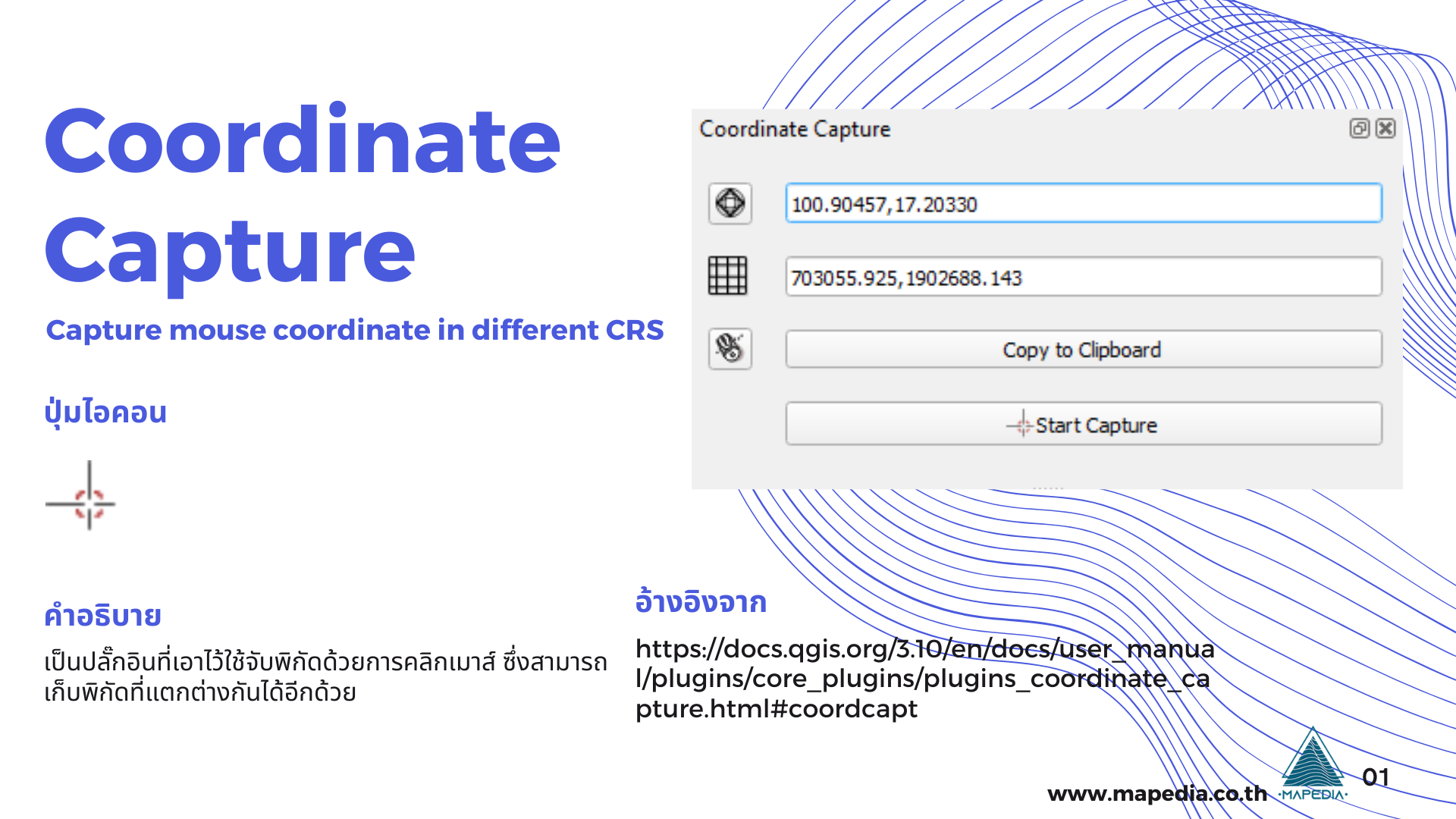Viewport: 1456px width, 819px height.
Task: Click the 'ปุ่มไอคอน' heading
Action: [x=105, y=413]
